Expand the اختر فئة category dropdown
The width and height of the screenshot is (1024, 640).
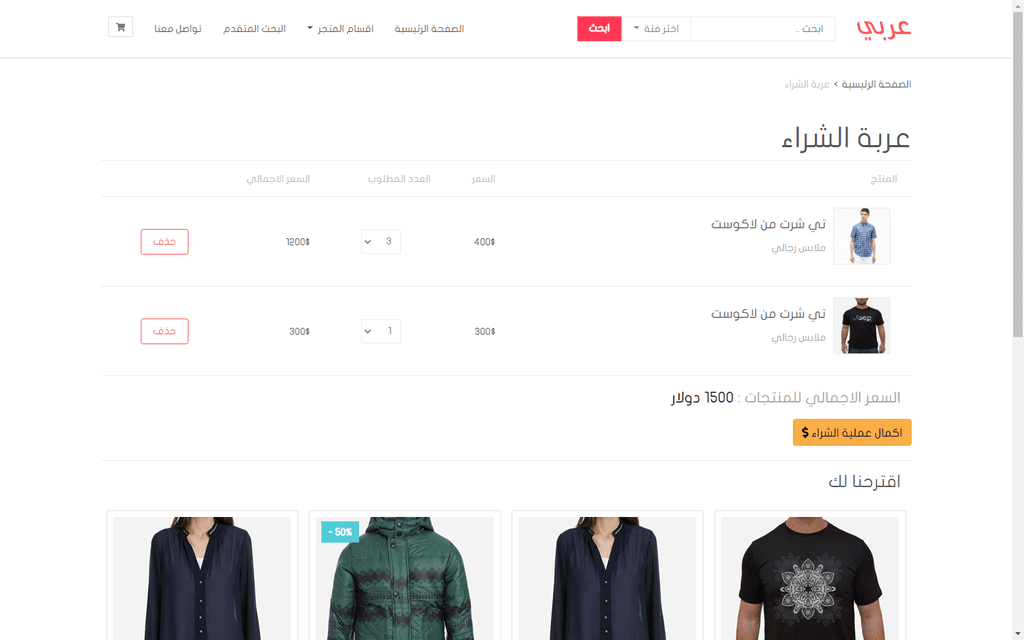pyautogui.click(x=656, y=29)
